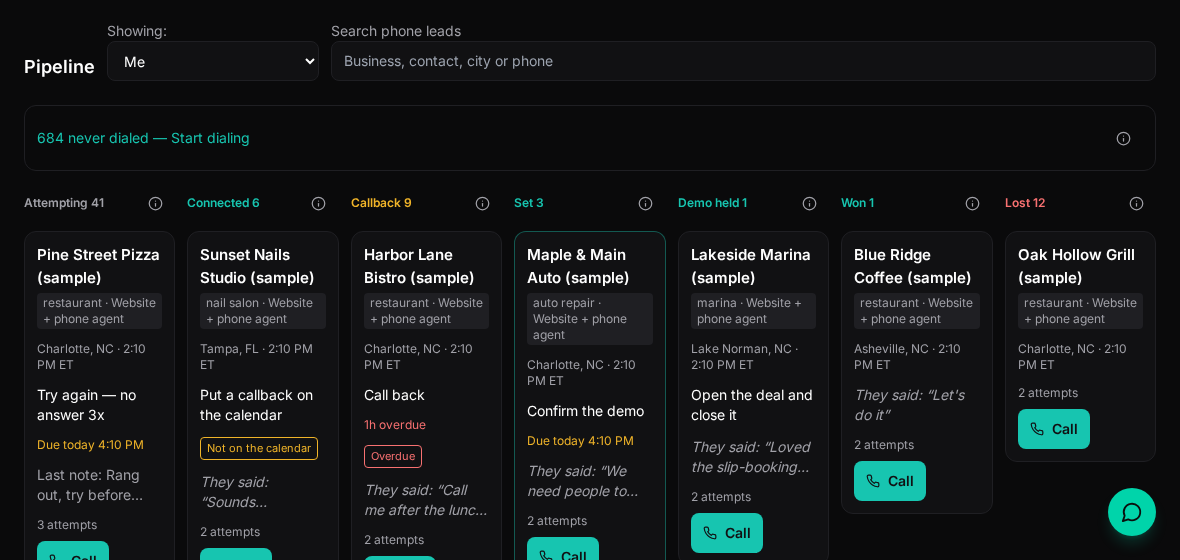This screenshot has height=560, width=1180.
Task: Call Maple & Main Auto
Action: 563,549
